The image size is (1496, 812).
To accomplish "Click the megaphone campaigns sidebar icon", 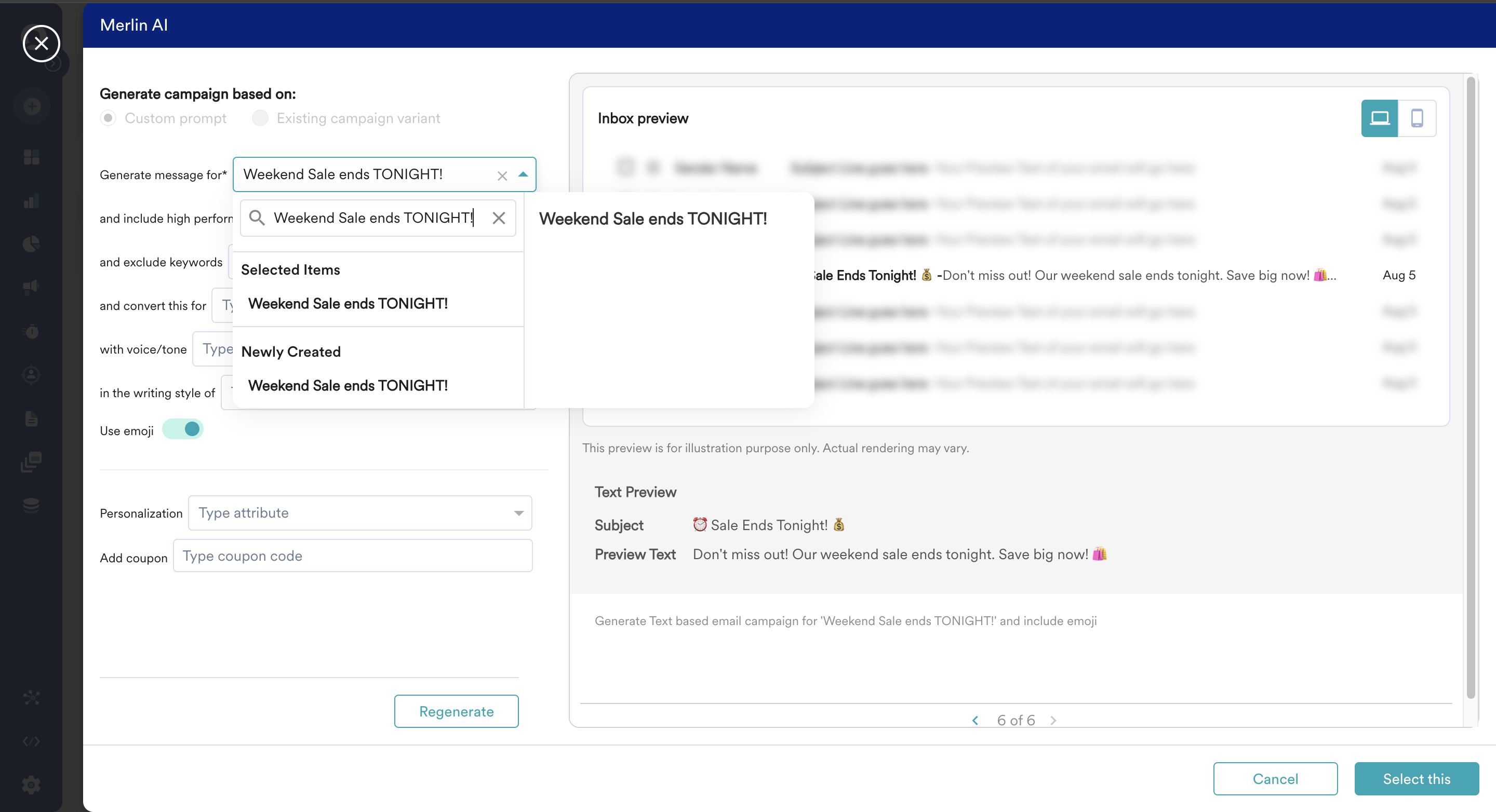I will [31, 287].
